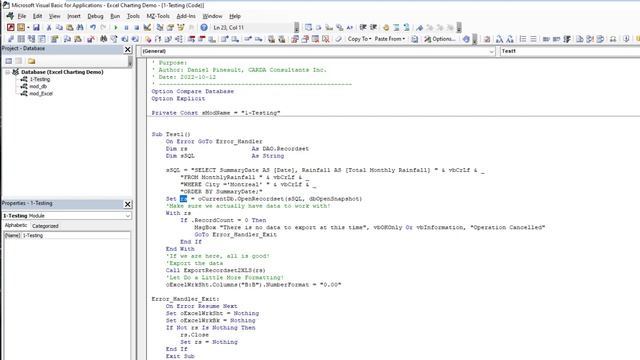Toggle Folders icon in Project panel
640x360 pixels.
(x=31, y=61)
